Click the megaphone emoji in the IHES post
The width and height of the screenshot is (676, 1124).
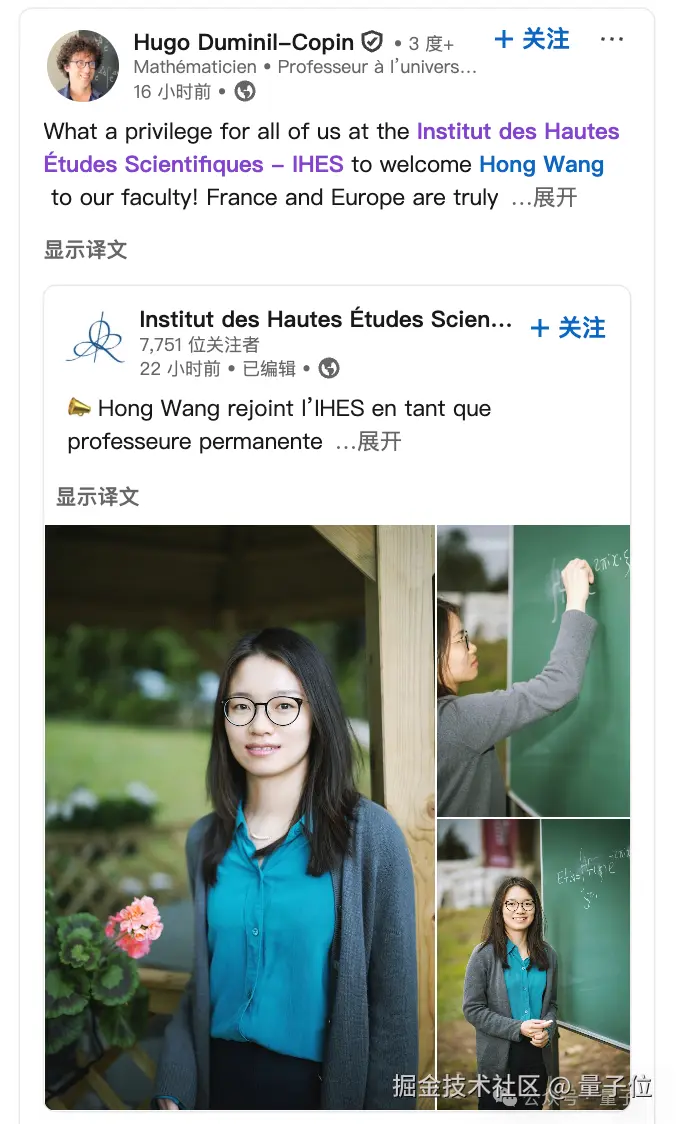click(79, 408)
